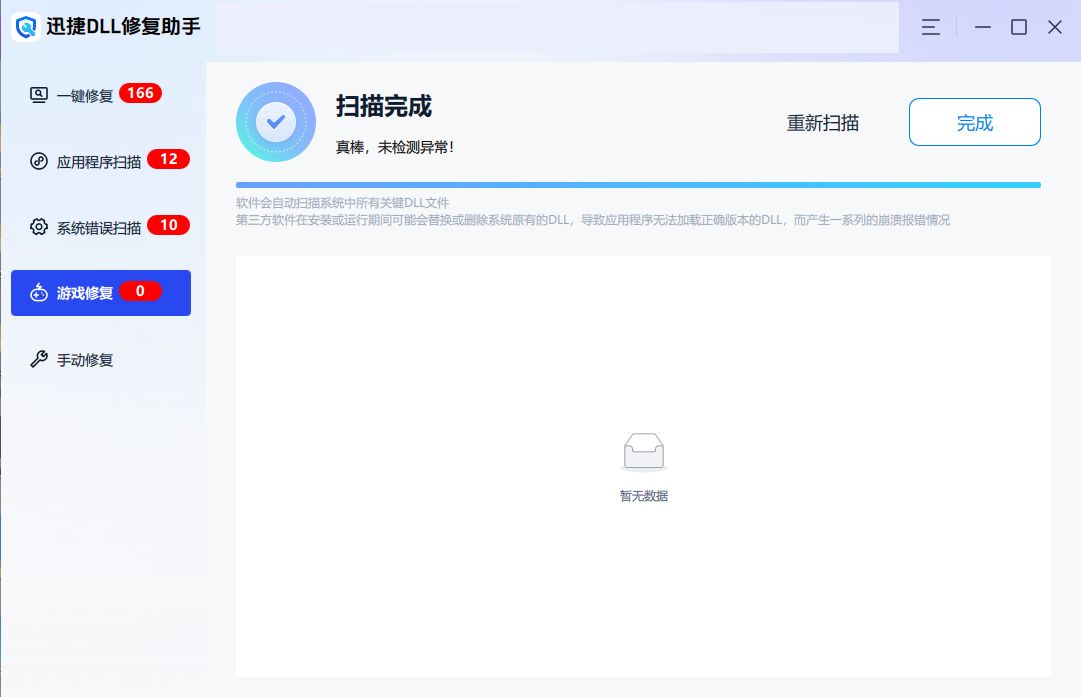The image size is (1081, 697).
Task: Click the 游戏修复 gamepad icon
Action: (39, 293)
